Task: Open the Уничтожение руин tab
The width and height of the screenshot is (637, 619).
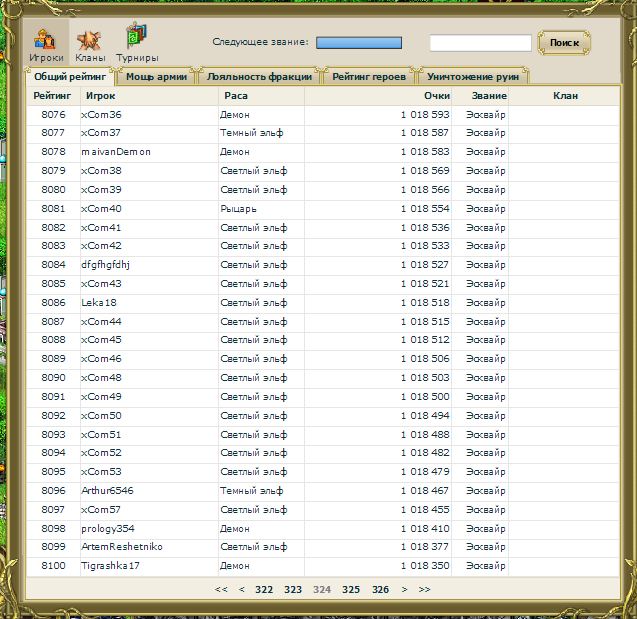Action: coord(473,76)
